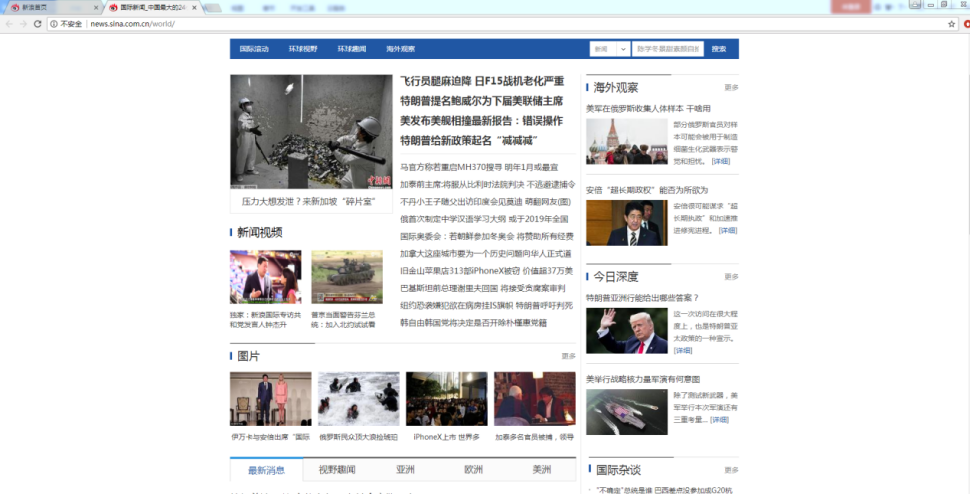
Task: Open video caption 普京当面警告芬兰总统
Action: point(343,320)
